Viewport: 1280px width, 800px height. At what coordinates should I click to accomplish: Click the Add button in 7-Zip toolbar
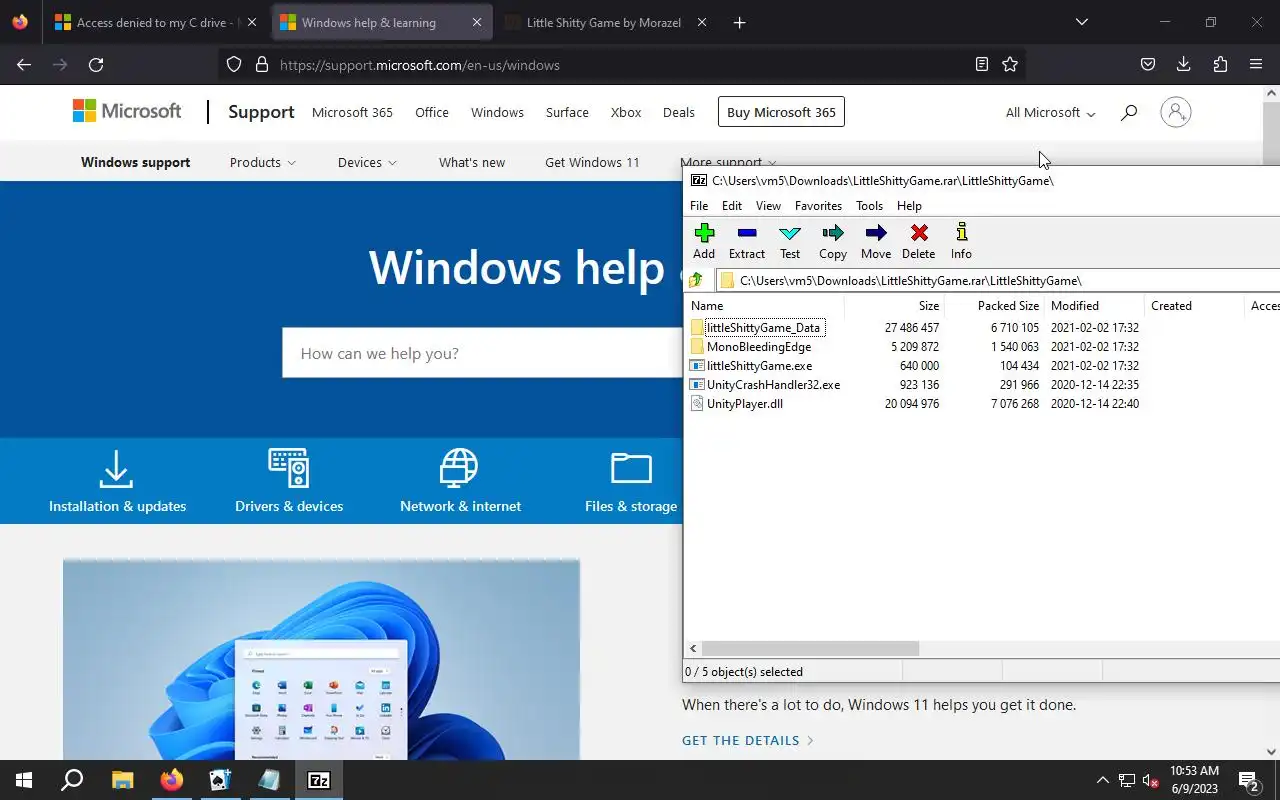[x=704, y=241]
